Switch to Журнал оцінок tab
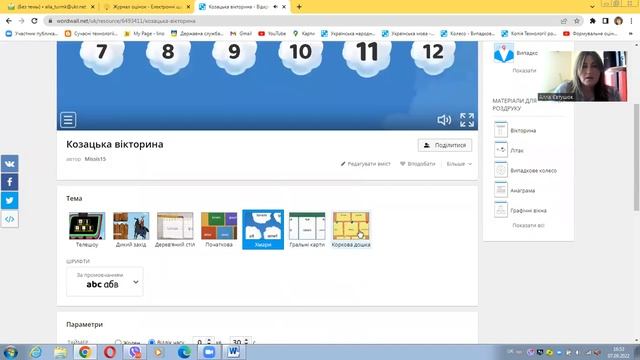The height and width of the screenshot is (360, 640). coord(147,7)
